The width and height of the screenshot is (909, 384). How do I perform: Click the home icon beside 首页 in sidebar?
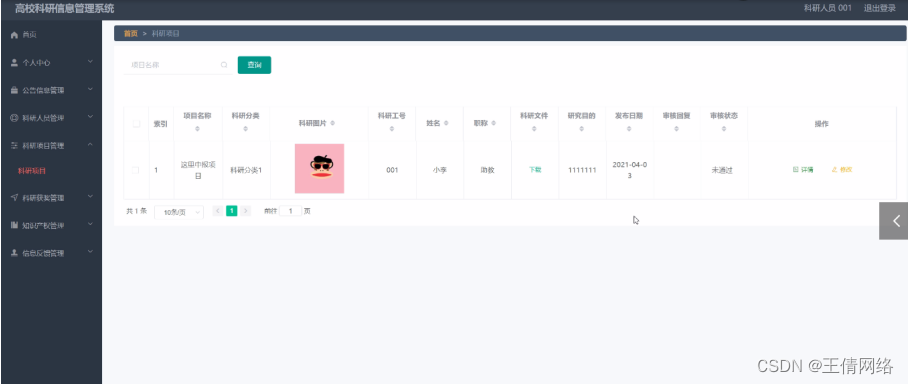pos(14,35)
